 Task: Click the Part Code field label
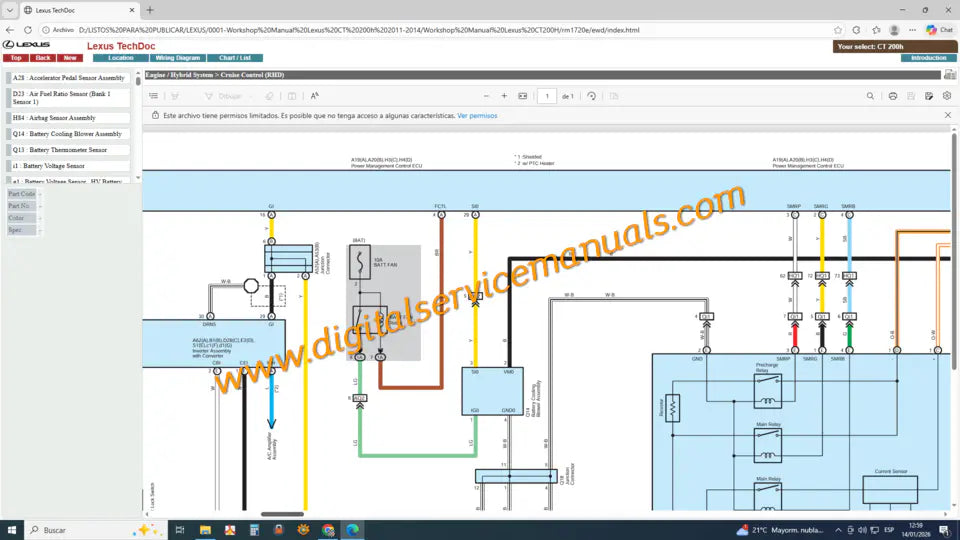tap(21, 193)
